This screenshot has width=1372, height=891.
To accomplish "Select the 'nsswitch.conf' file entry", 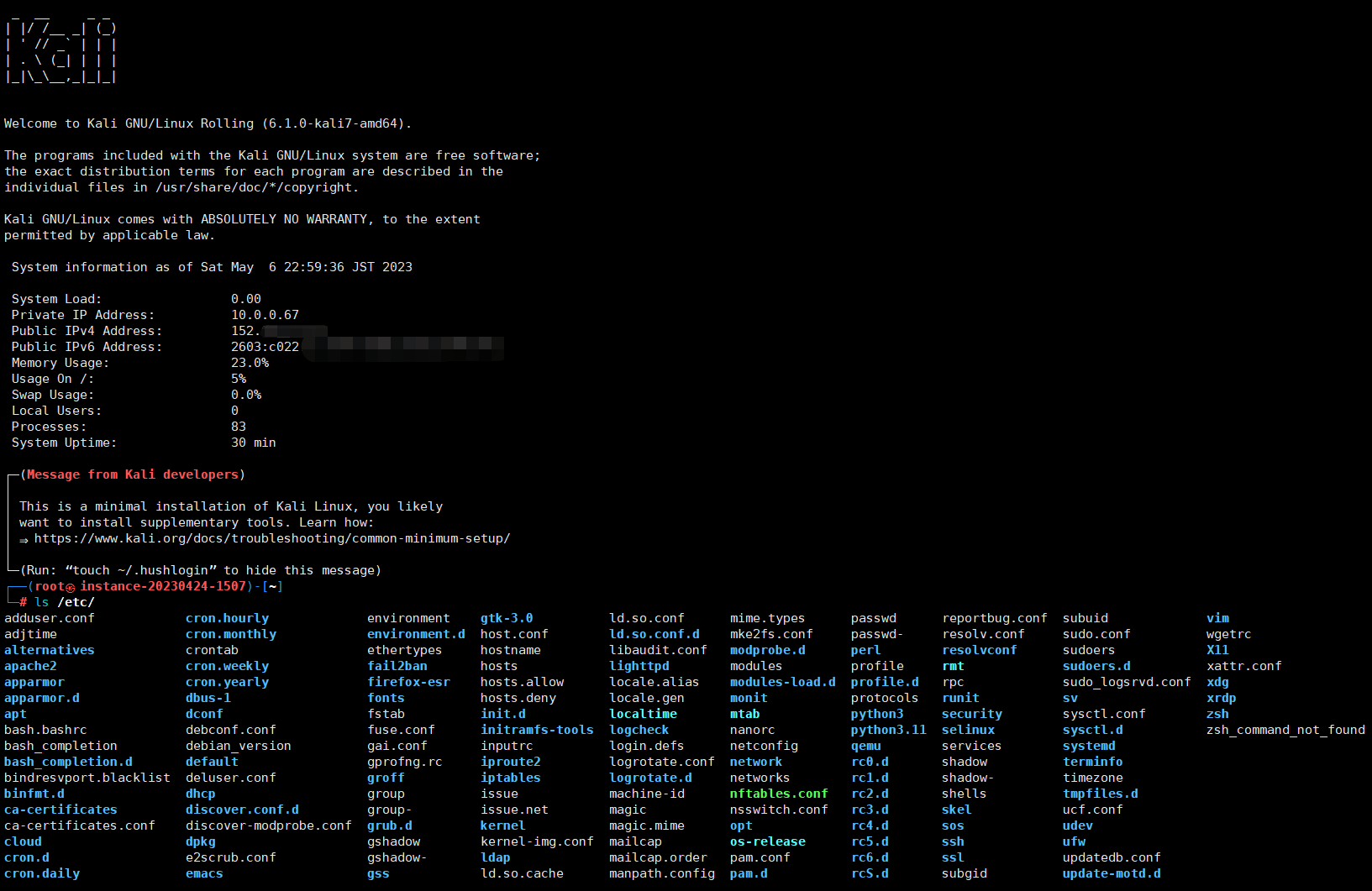I will [779, 810].
